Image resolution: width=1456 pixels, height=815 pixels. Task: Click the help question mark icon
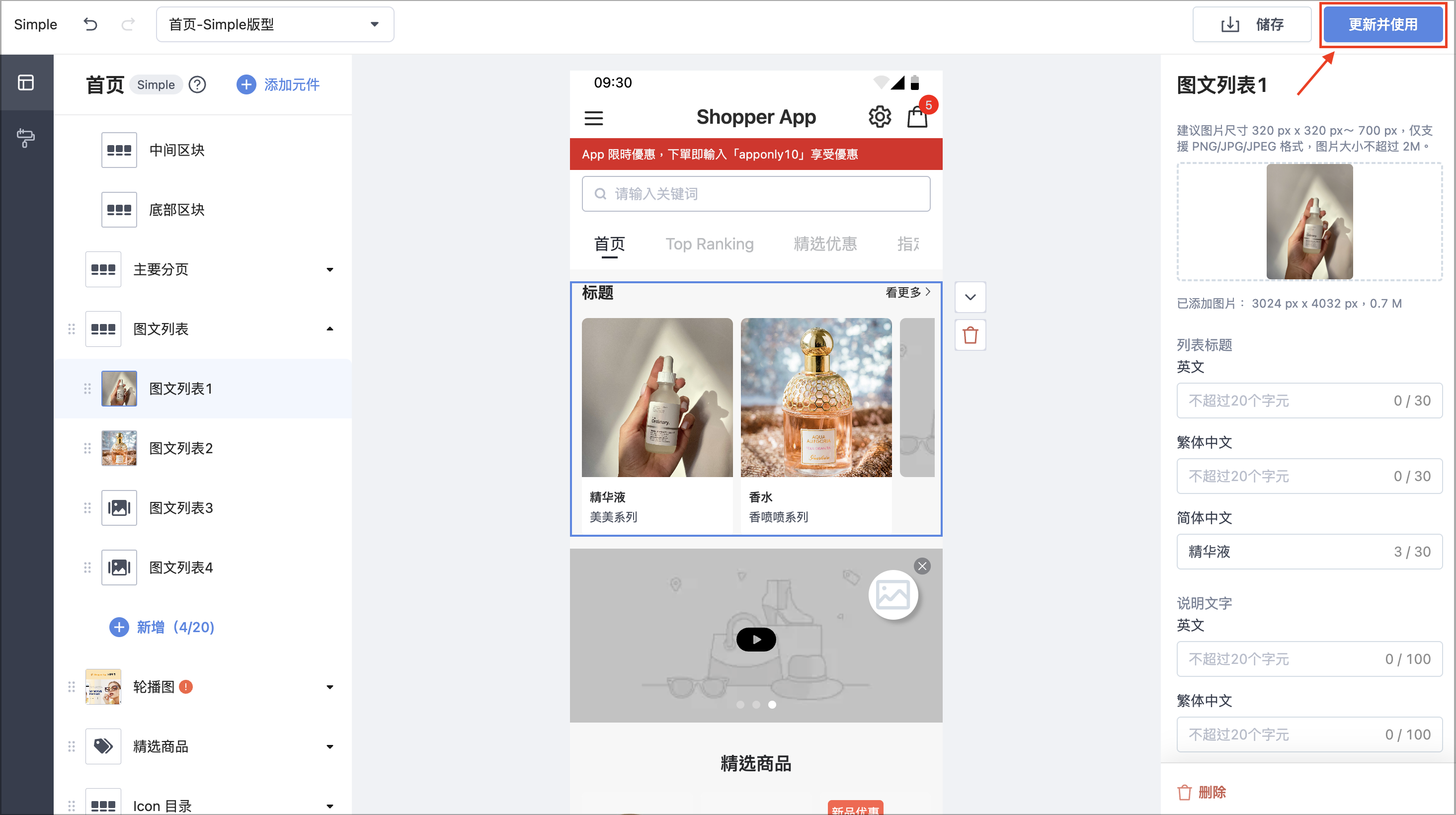point(197,85)
